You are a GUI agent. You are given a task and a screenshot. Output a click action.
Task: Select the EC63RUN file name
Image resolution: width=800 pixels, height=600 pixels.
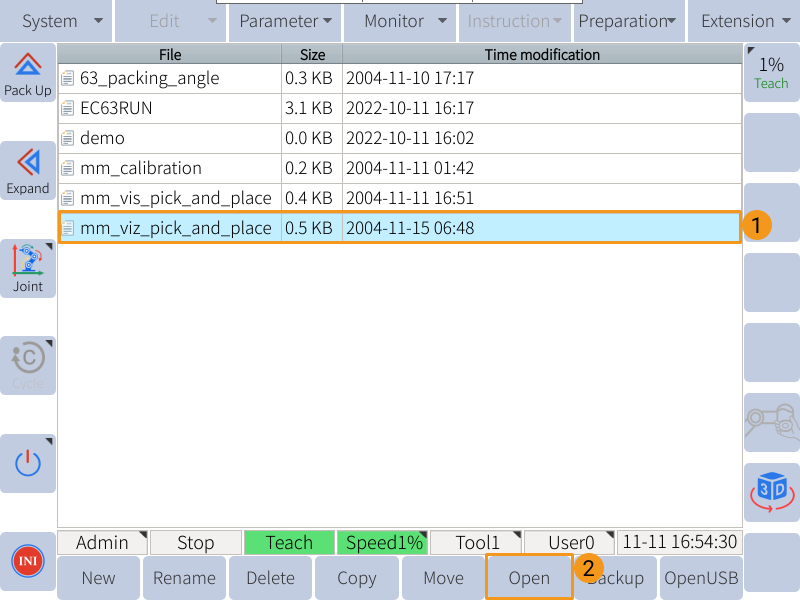[116, 108]
